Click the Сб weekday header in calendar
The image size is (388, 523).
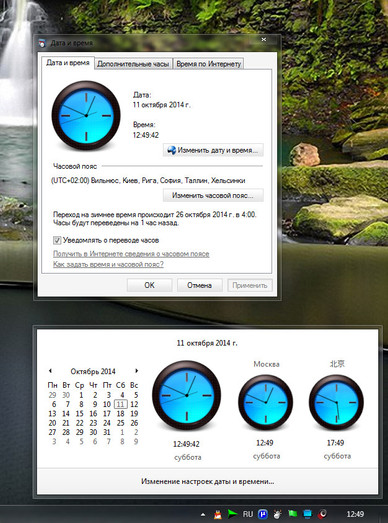(120, 385)
